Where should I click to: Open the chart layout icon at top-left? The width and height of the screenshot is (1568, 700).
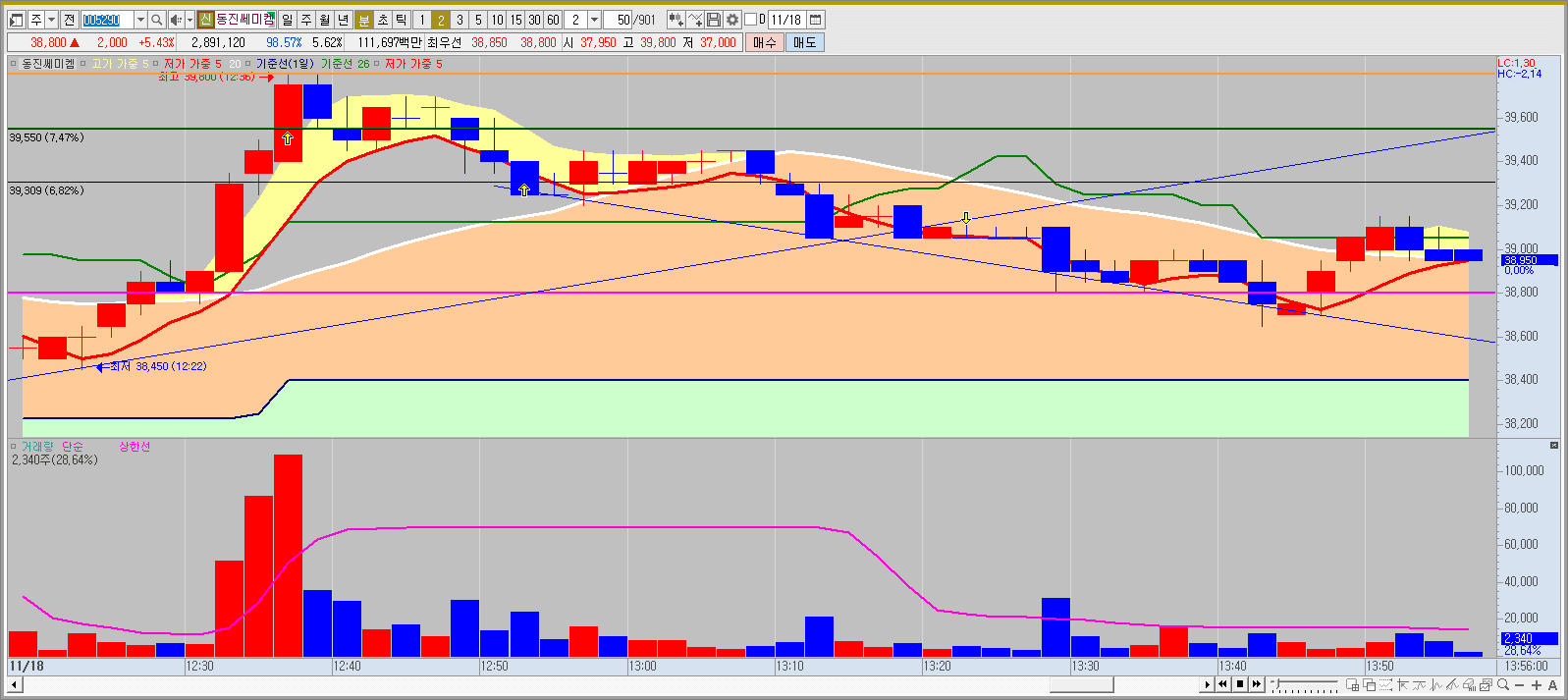pyautogui.click(x=16, y=20)
